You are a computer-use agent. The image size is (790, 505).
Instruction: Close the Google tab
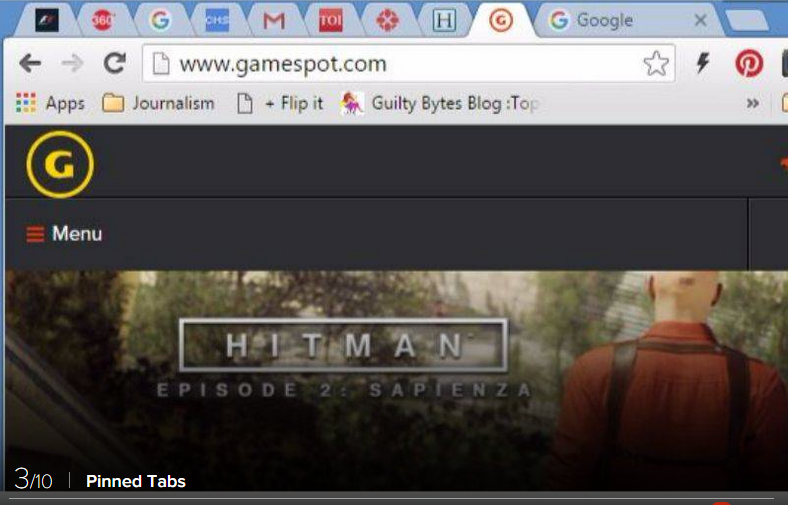point(700,21)
